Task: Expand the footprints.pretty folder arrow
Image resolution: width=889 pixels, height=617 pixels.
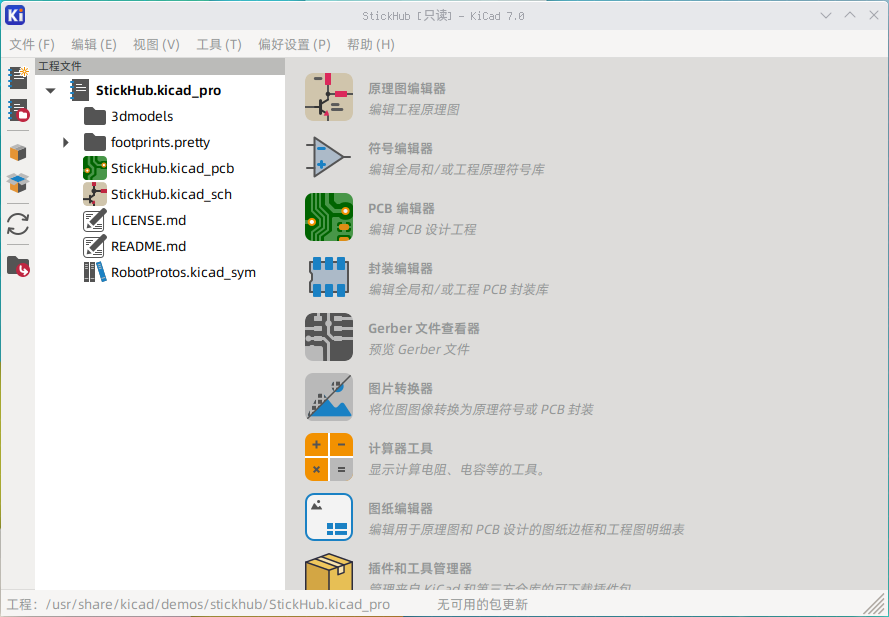Action: pos(66,142)
